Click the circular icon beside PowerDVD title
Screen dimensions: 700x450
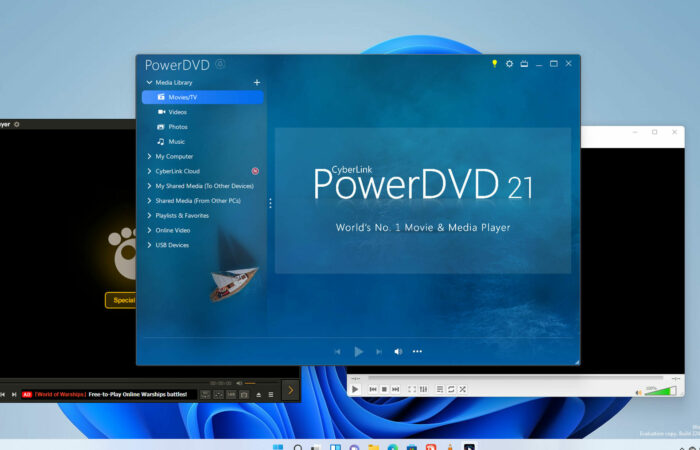tap(220, 64)
